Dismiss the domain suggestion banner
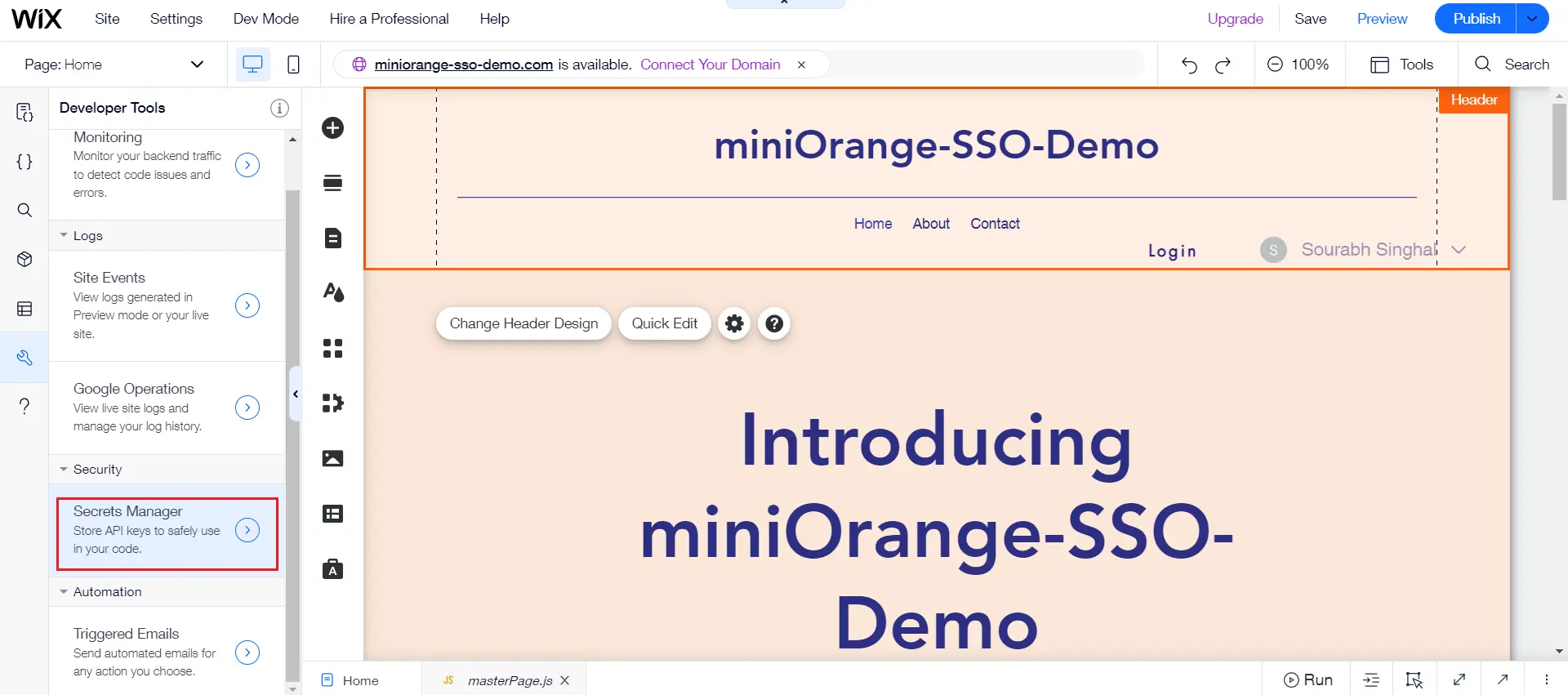Image resolution: width=1568 pixels, height=695 pixels. [801, 65]
